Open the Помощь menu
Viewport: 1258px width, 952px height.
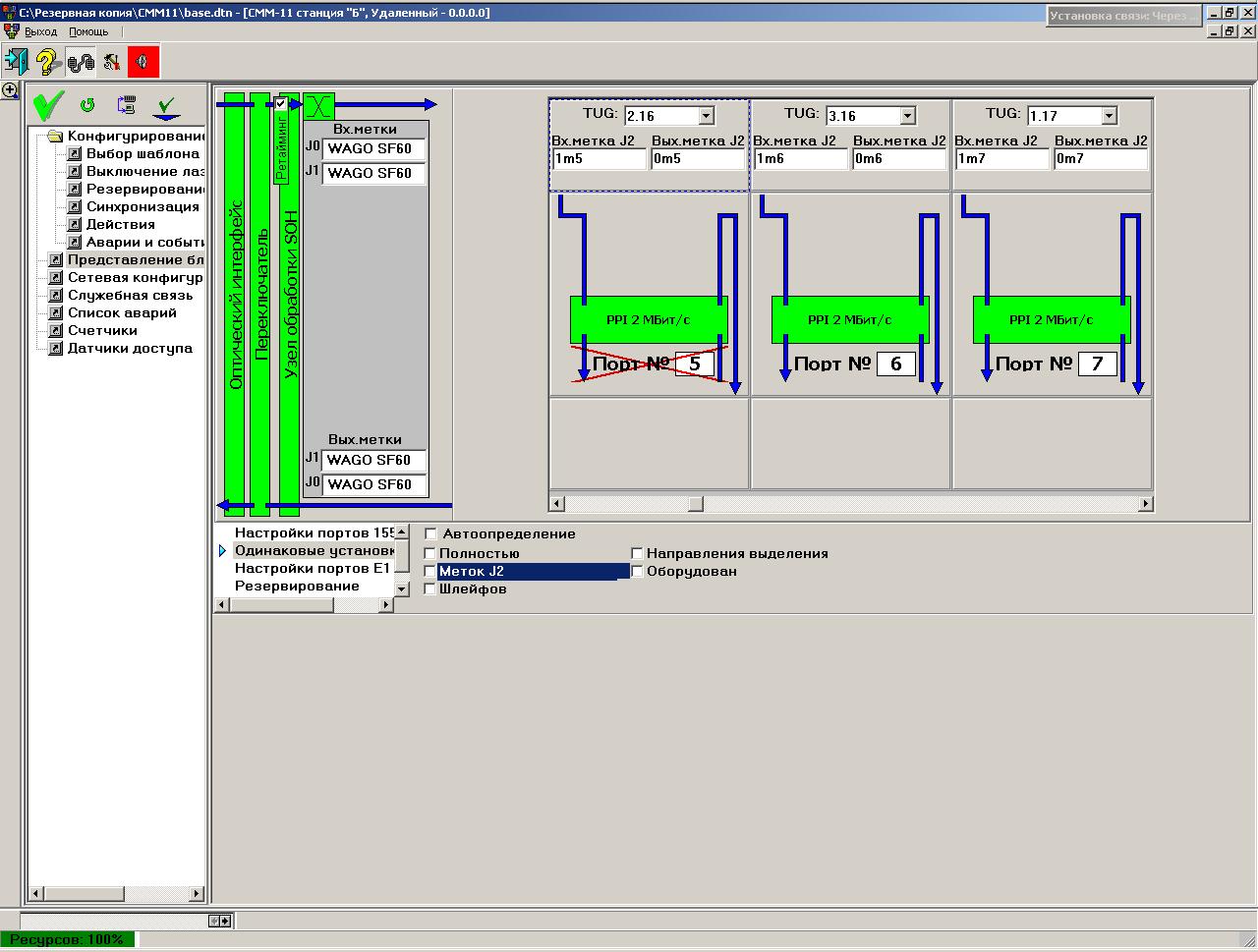88,31
